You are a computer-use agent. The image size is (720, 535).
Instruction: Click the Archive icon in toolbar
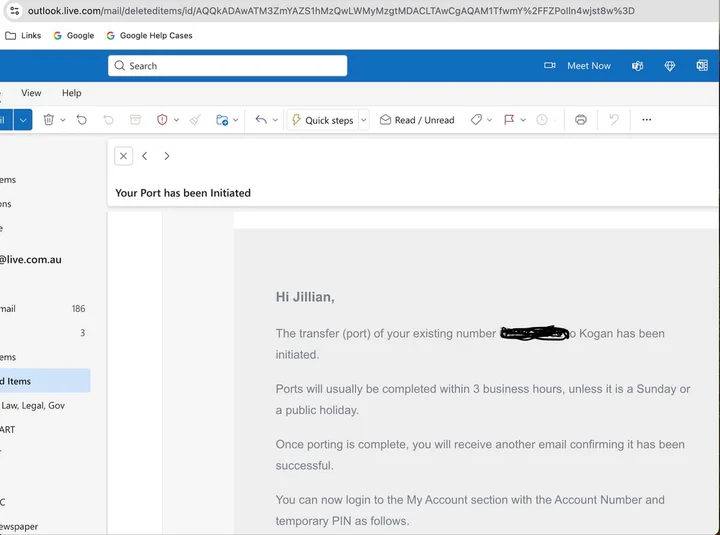click(135, 120)
